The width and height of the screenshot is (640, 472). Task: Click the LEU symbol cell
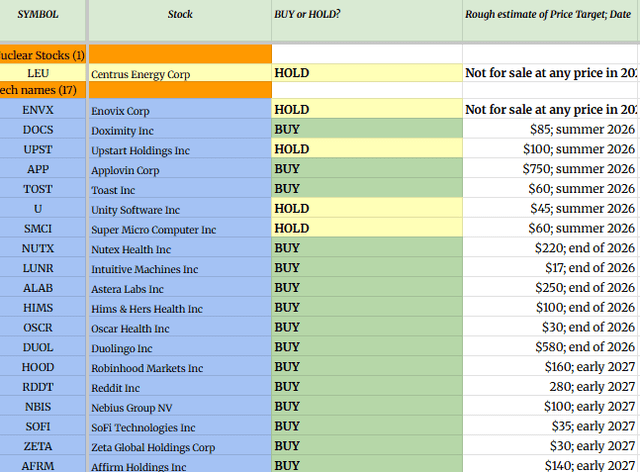tap(42, 73)
